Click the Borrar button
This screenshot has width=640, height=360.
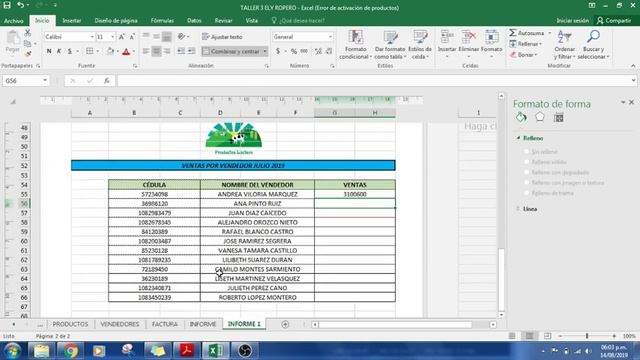click(523, 55)
